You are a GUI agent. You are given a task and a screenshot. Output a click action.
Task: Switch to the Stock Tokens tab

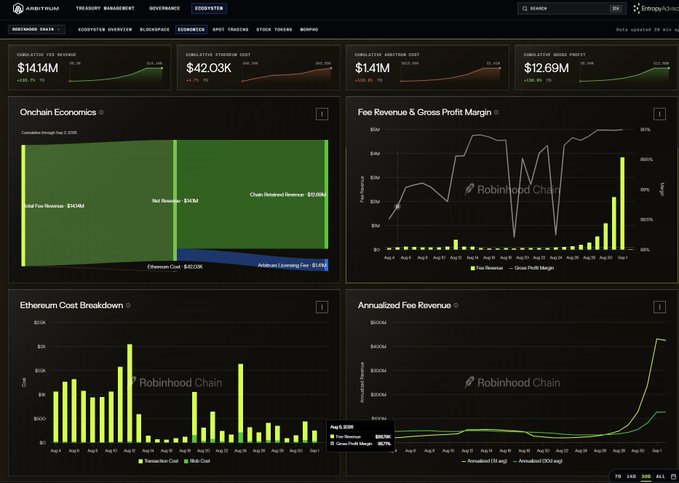(274, 29)
